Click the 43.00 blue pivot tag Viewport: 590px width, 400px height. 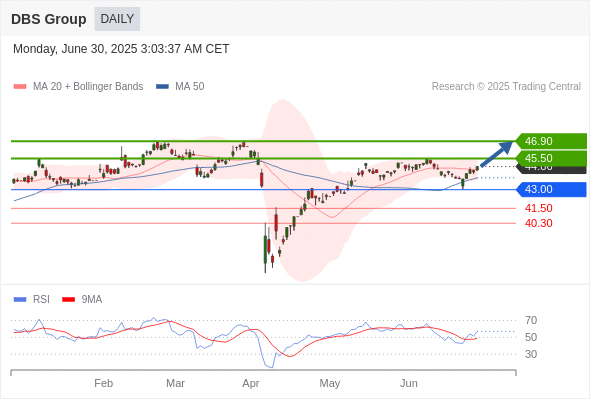tap(551, 189)
